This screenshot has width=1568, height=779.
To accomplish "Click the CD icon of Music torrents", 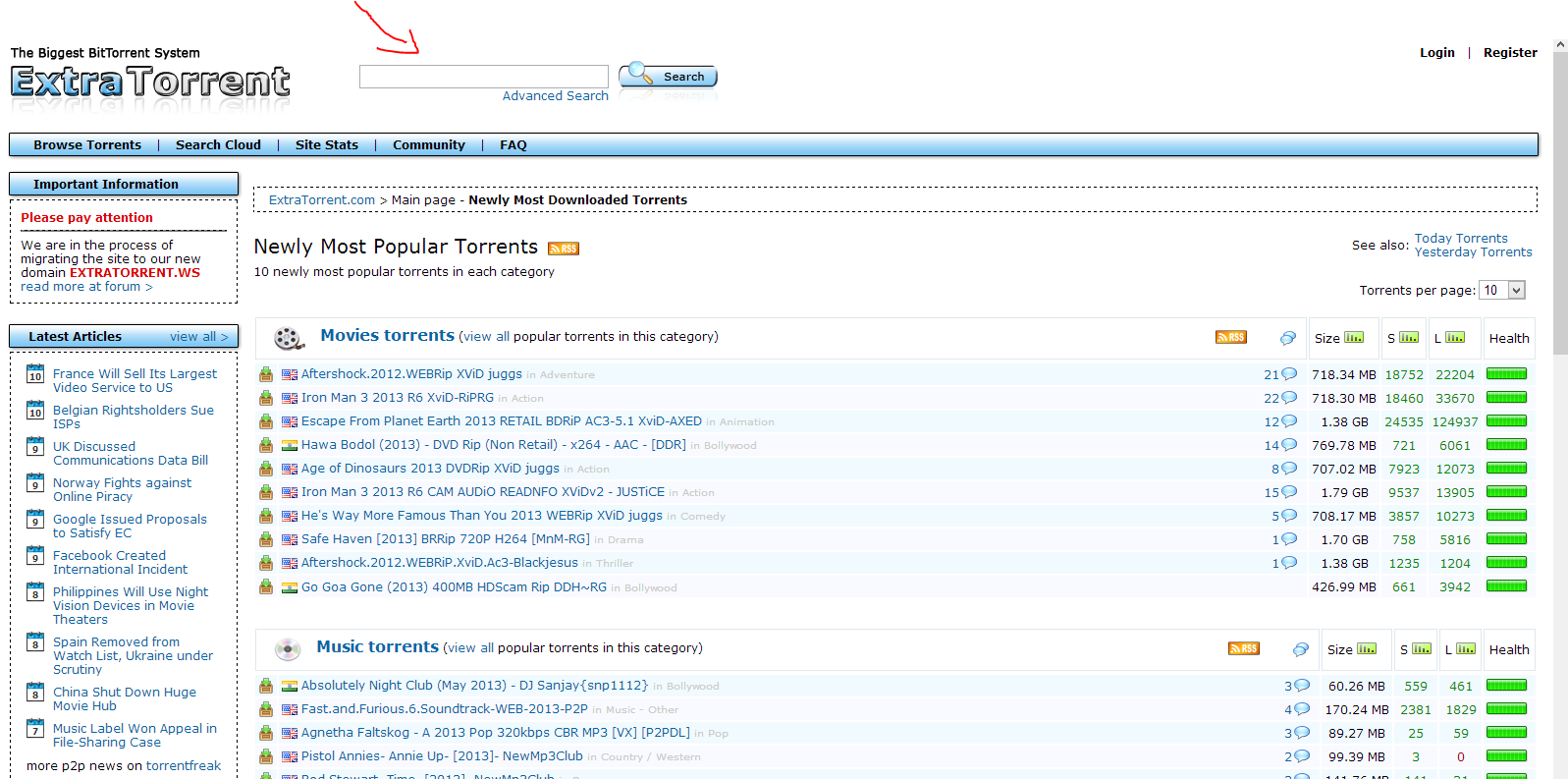I will pyautogui.click(x=288, y=649).
